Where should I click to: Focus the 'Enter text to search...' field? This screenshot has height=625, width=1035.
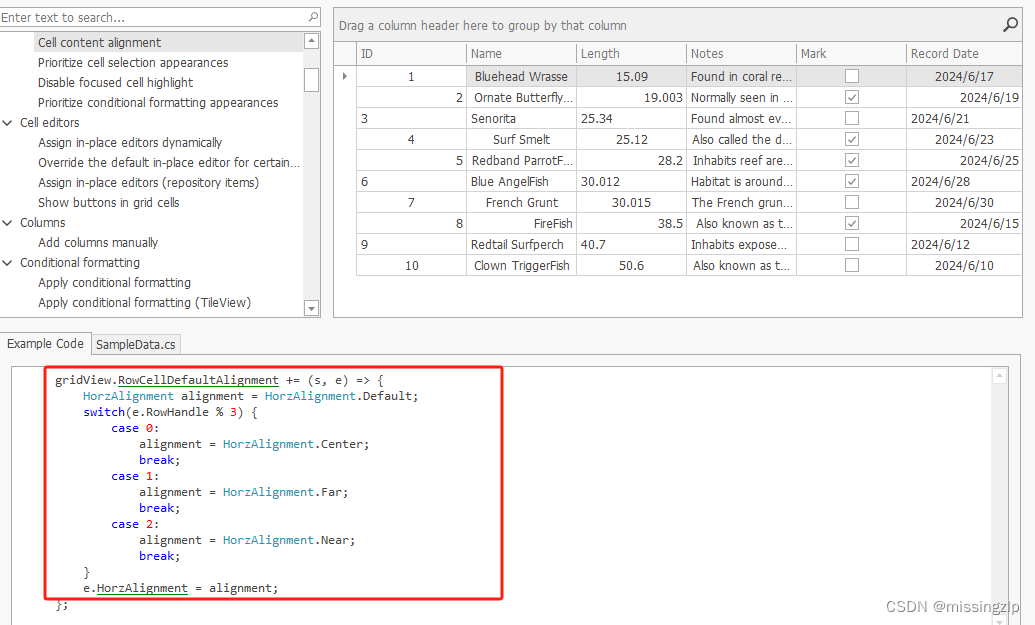point(154,17)
